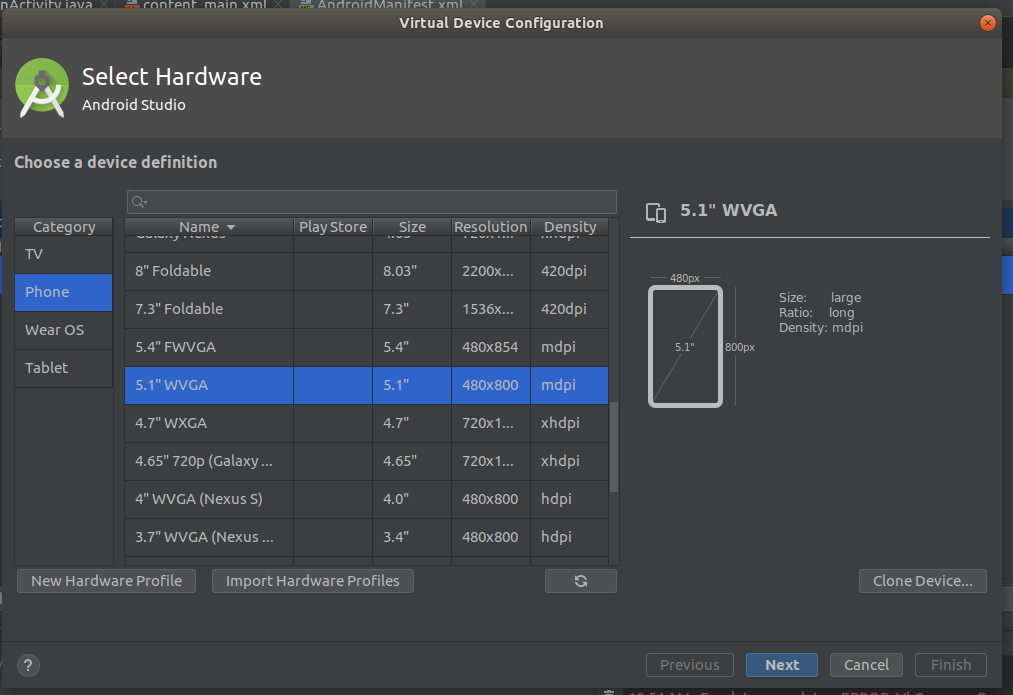Click the Cancel button
The width and height of the screenshot is (1013, 695).
pyautogui.click(x=866, y=665)
